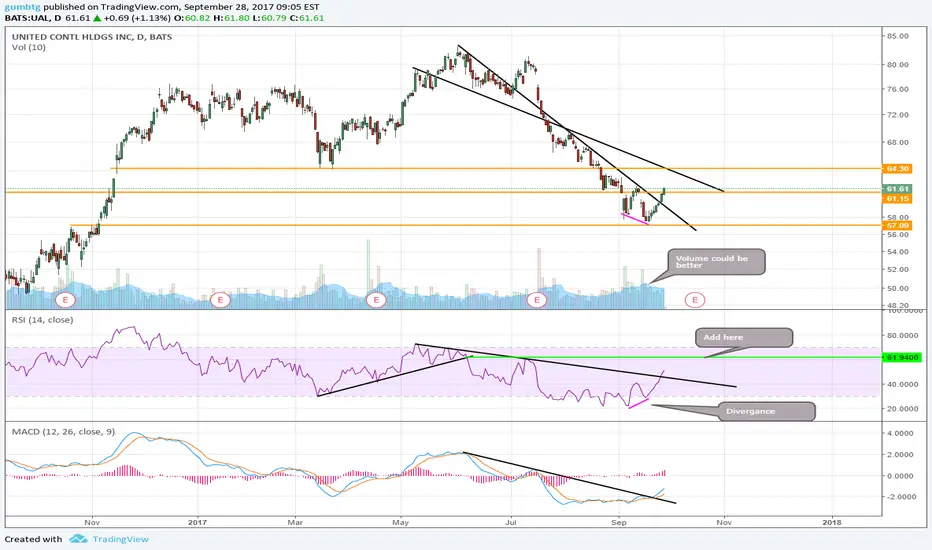The height and width of the screenshot is (550, 932).
Task: Click the TradingView cloud logo icon
Action: (78, 539)
